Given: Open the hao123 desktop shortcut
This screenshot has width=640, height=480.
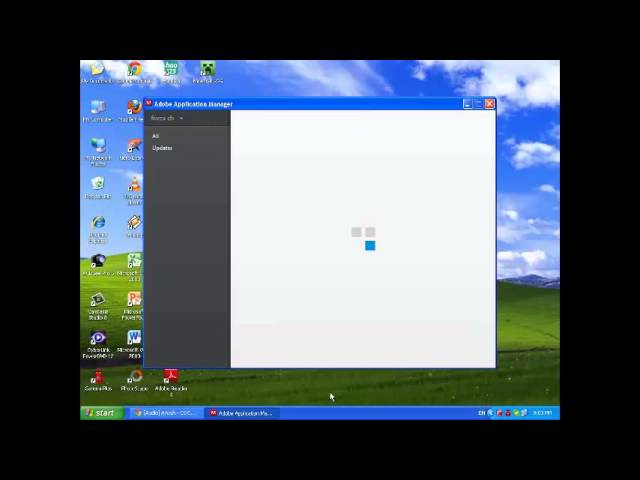Looking at the screenshot, I should pos(171,73).
